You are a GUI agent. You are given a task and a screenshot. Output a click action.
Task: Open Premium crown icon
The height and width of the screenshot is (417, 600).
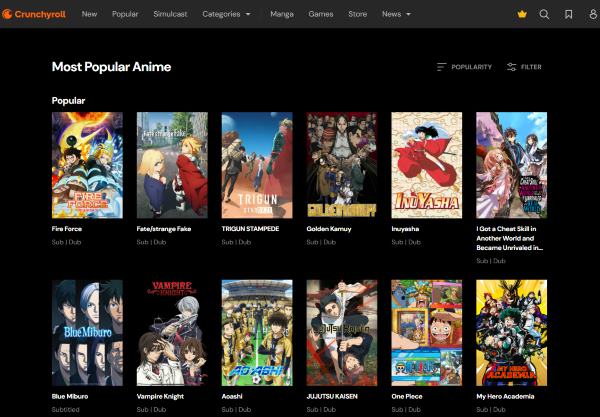point(522,14)
